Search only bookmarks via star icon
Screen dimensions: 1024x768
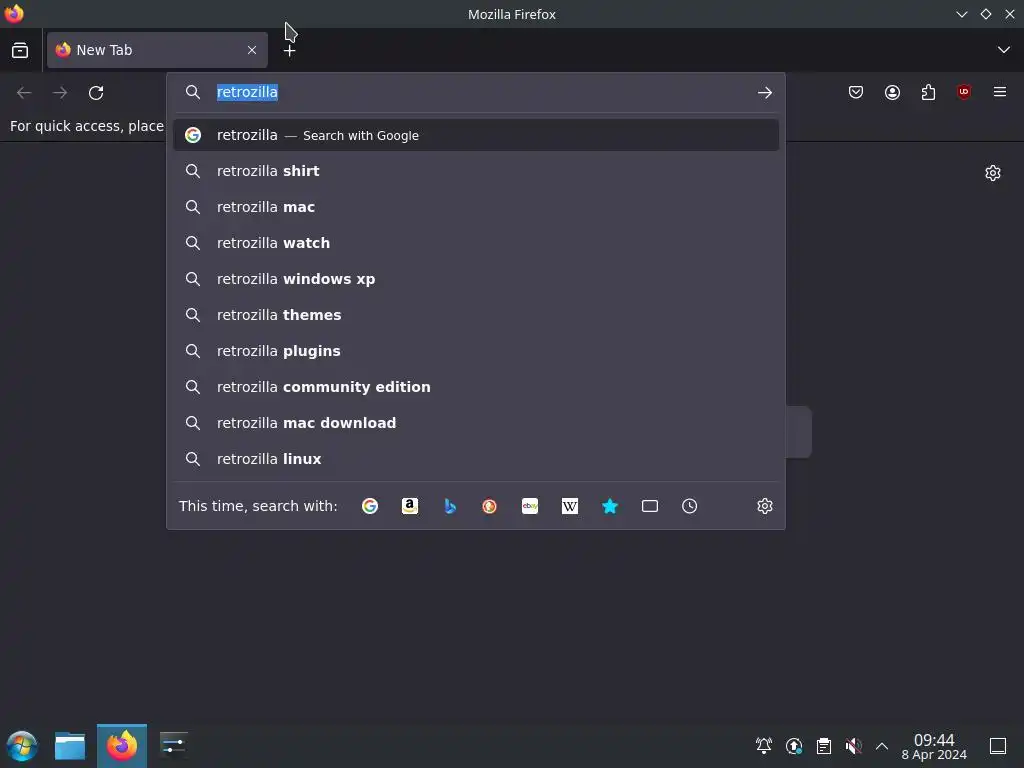click(610, 506)
